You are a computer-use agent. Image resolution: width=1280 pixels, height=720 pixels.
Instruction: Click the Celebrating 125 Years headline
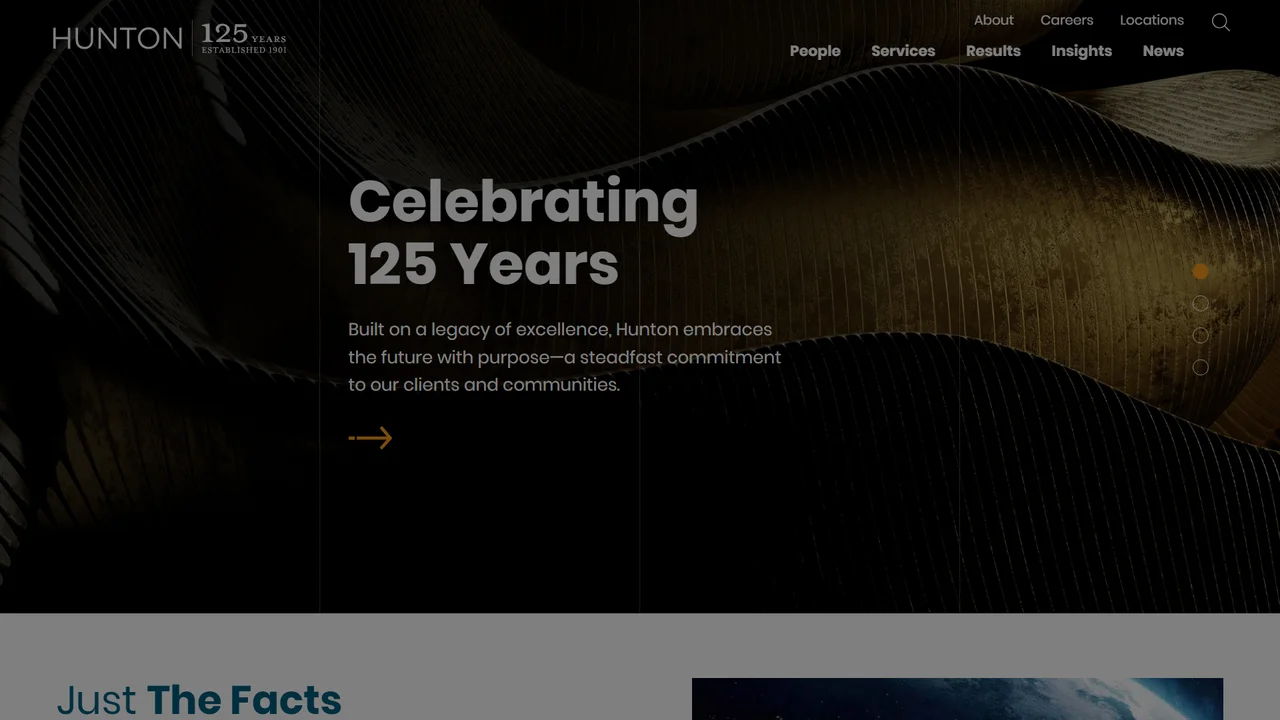523,232
